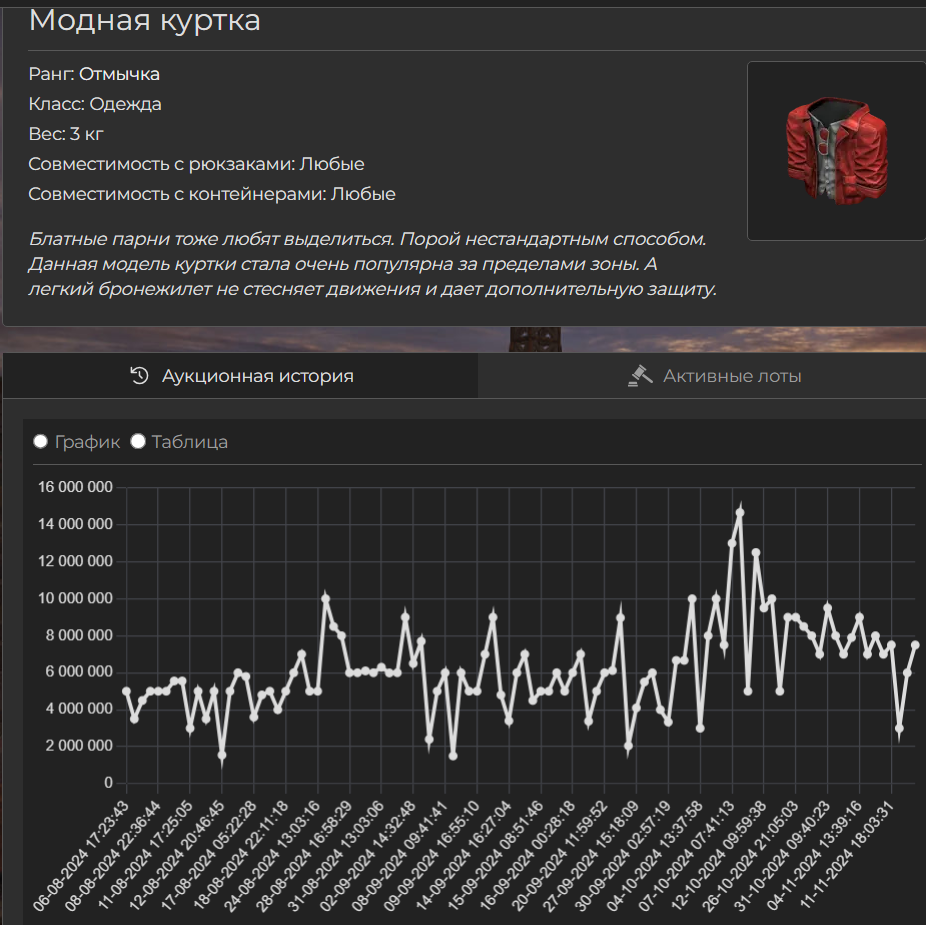Click the highest chart peak near 14 000 000

[x=740, y=513]
